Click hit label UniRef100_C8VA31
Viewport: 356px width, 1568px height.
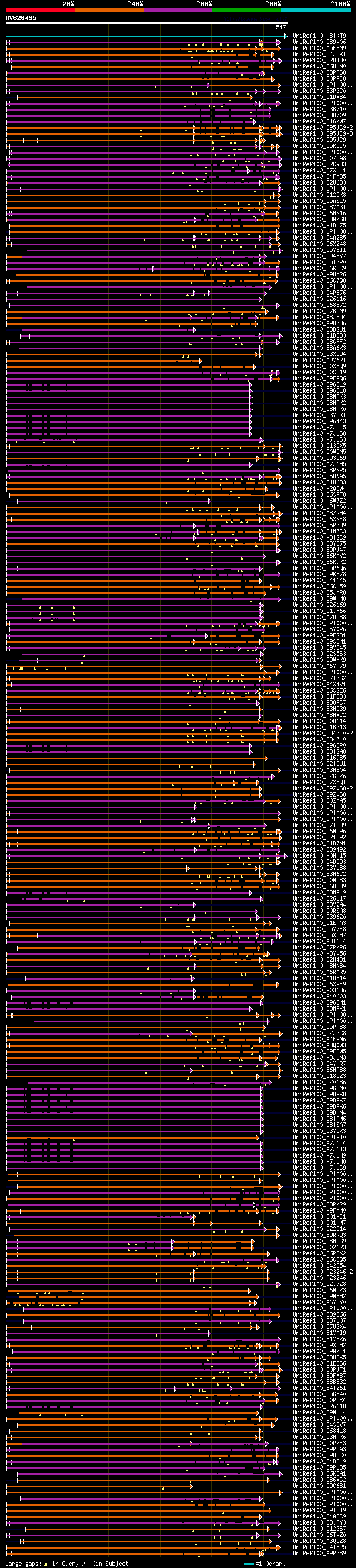(x=319, y=207)
